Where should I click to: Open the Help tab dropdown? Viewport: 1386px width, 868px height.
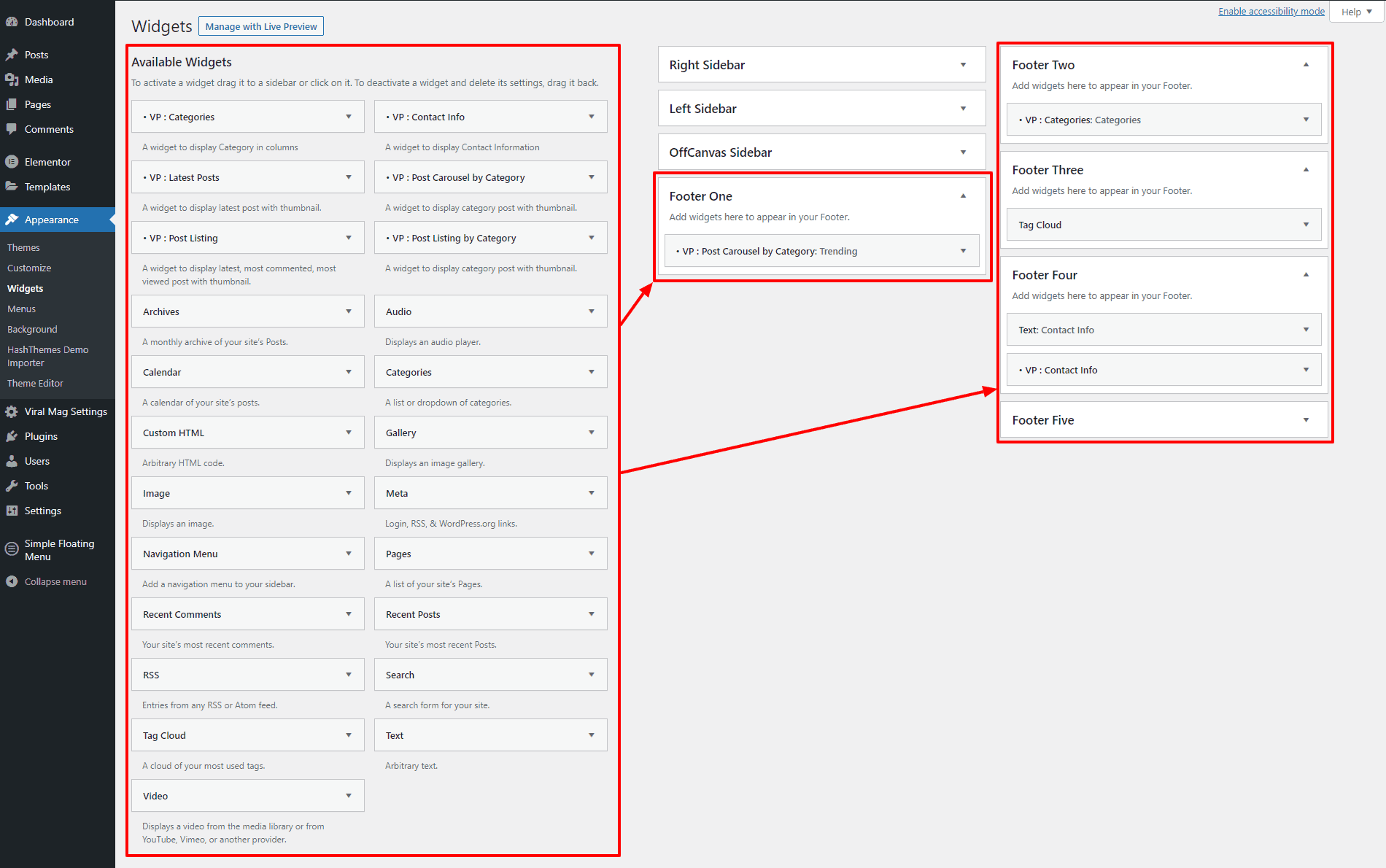click(x=1356, y=12)
